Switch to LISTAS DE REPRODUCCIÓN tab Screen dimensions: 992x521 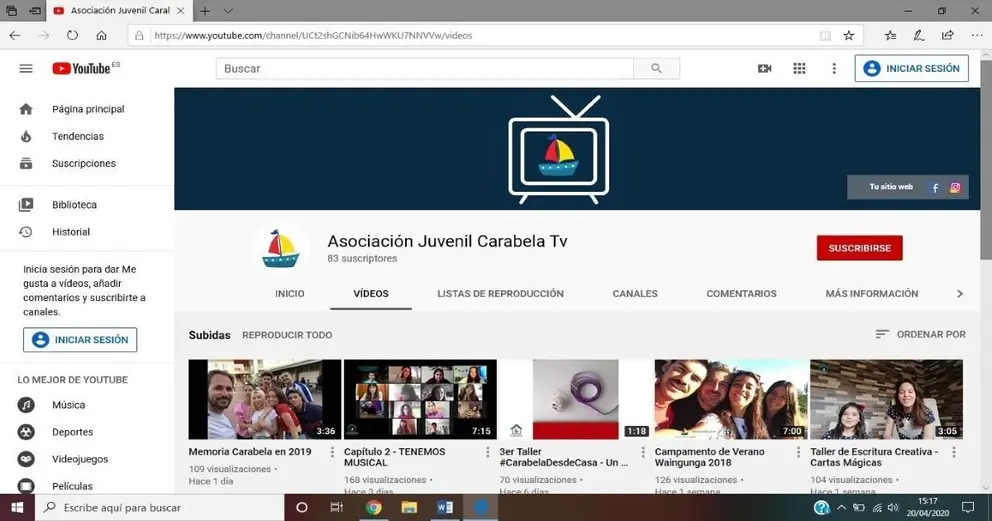500,294
